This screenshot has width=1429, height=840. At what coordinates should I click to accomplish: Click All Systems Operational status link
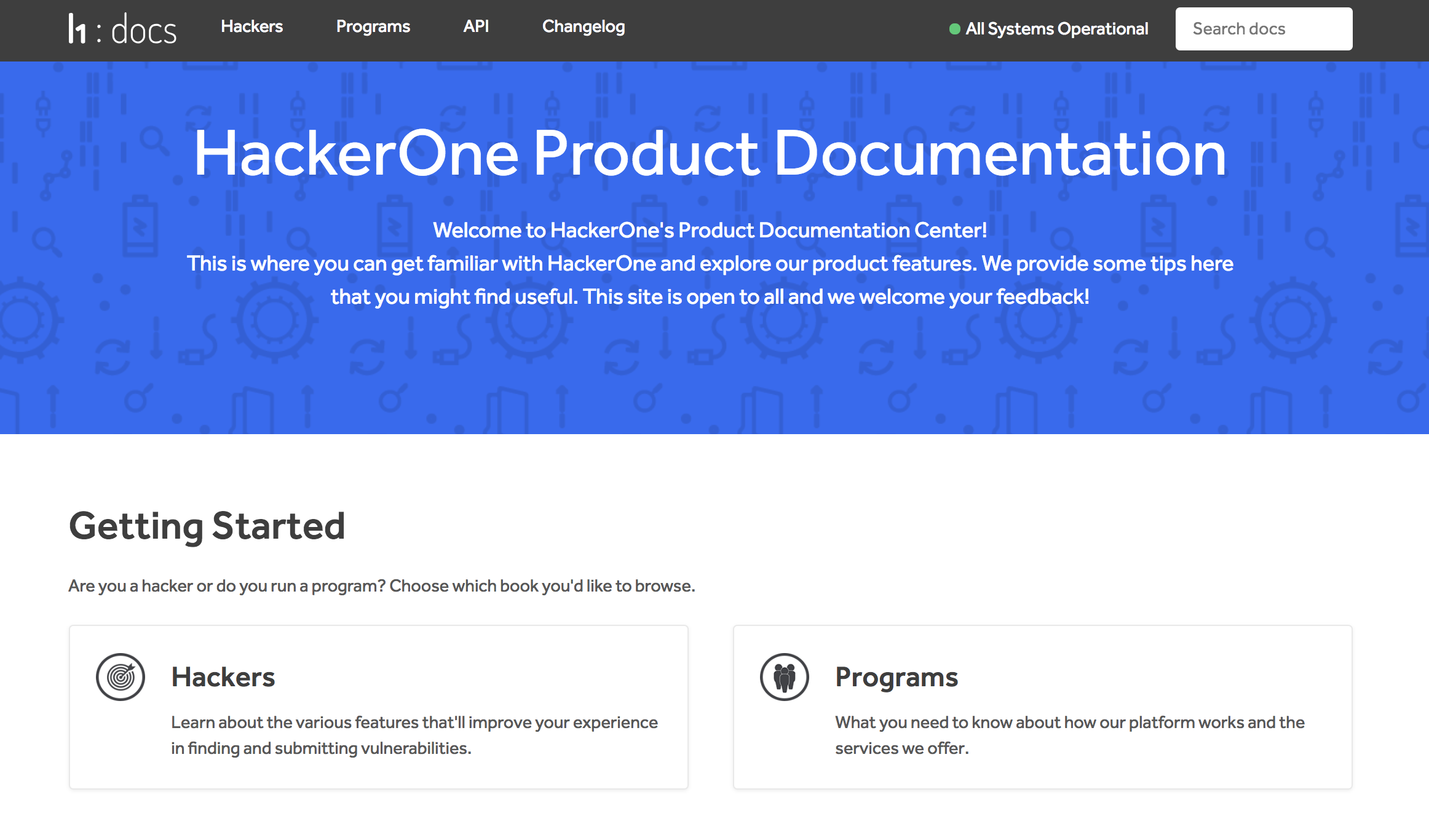(x=1056, y=29)
